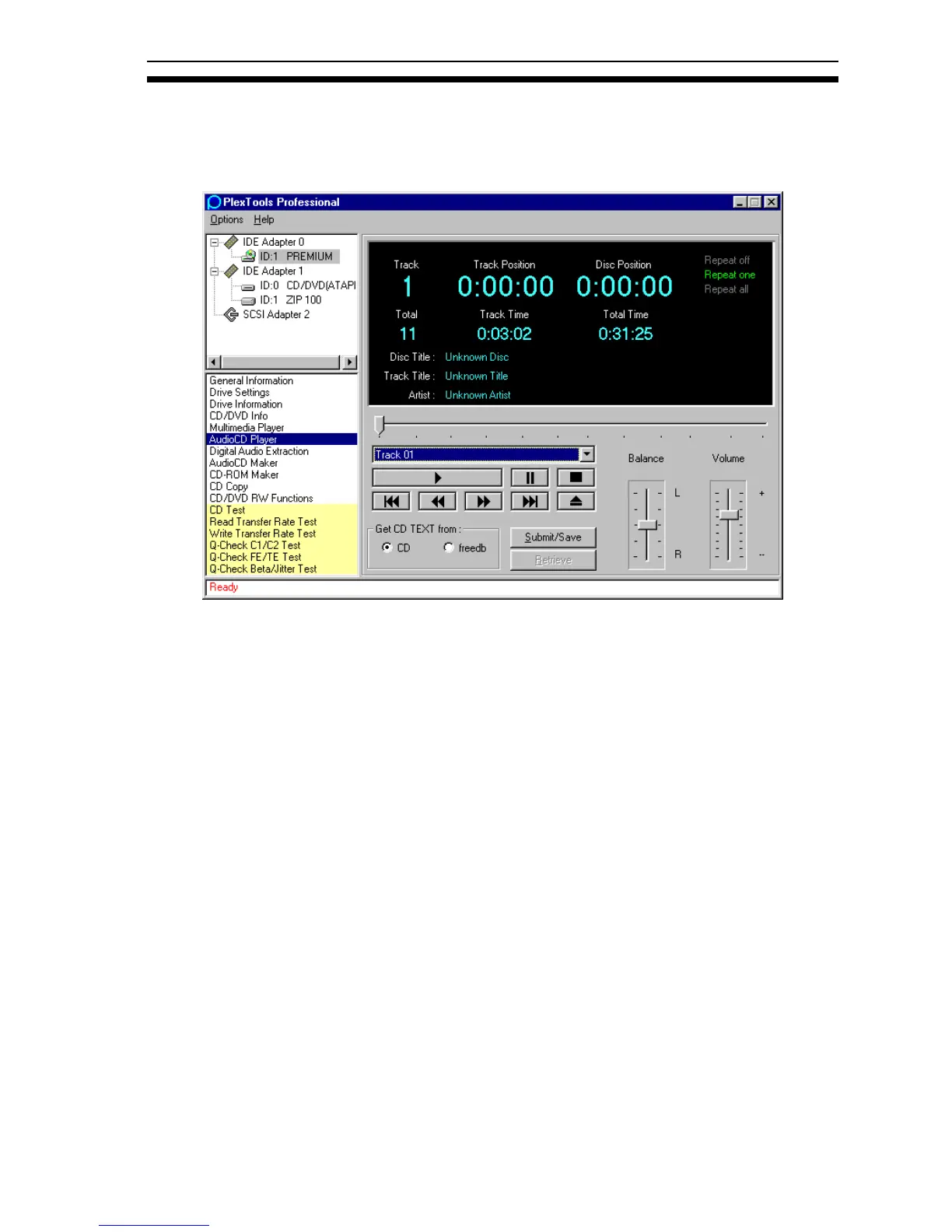
Task: Open the Track 01 dropdown arrow
Action: (x=587, y=454)
